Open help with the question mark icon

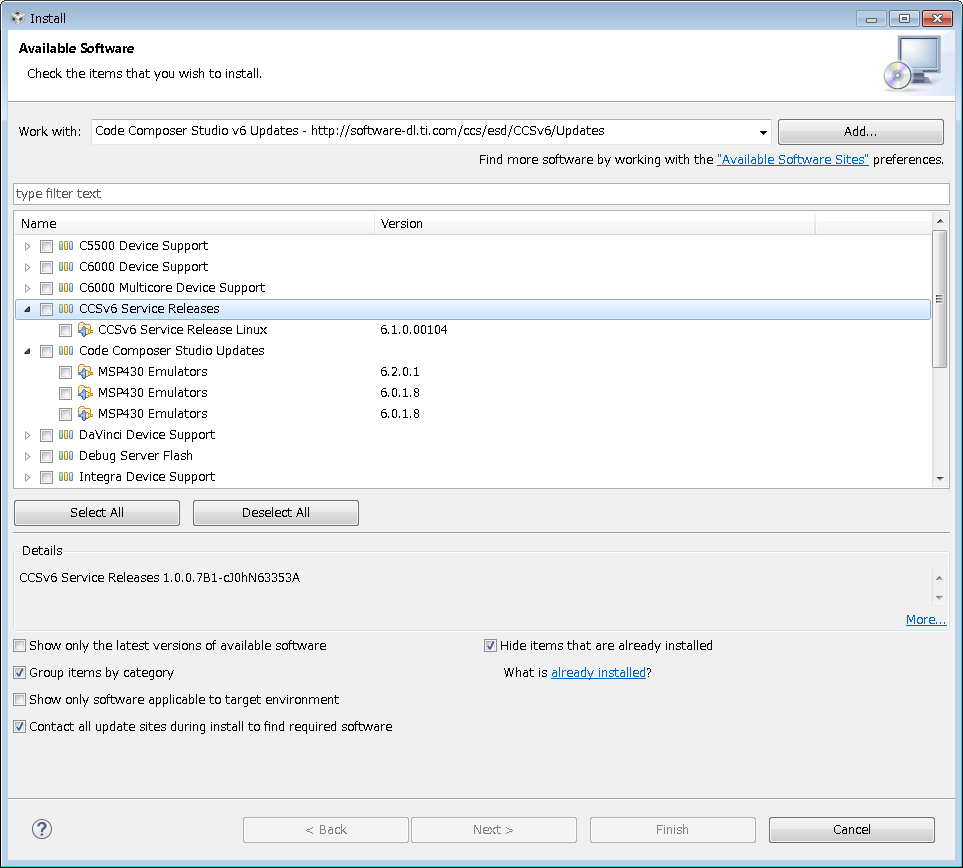(42, 829)
